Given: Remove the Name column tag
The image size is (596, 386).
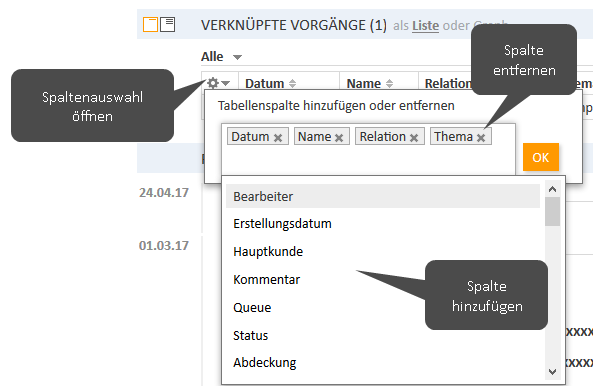Looking at the screenshot, I should point(339,138).
